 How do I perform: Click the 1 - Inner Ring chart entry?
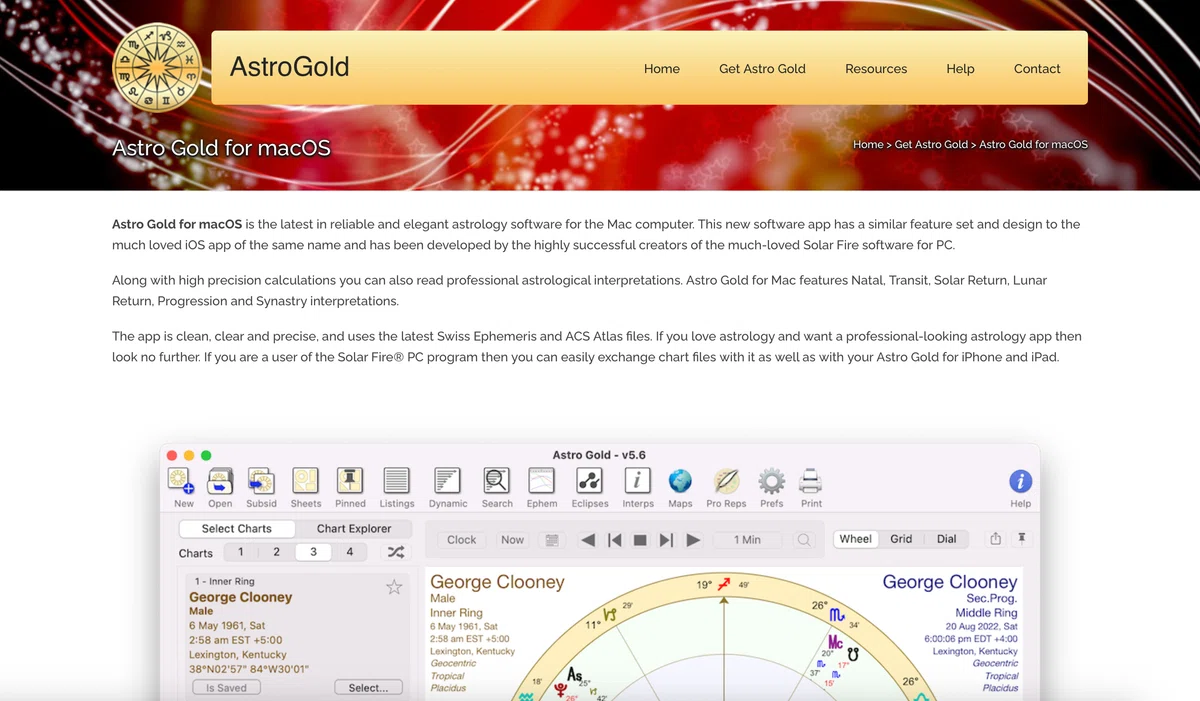point(224,581)
